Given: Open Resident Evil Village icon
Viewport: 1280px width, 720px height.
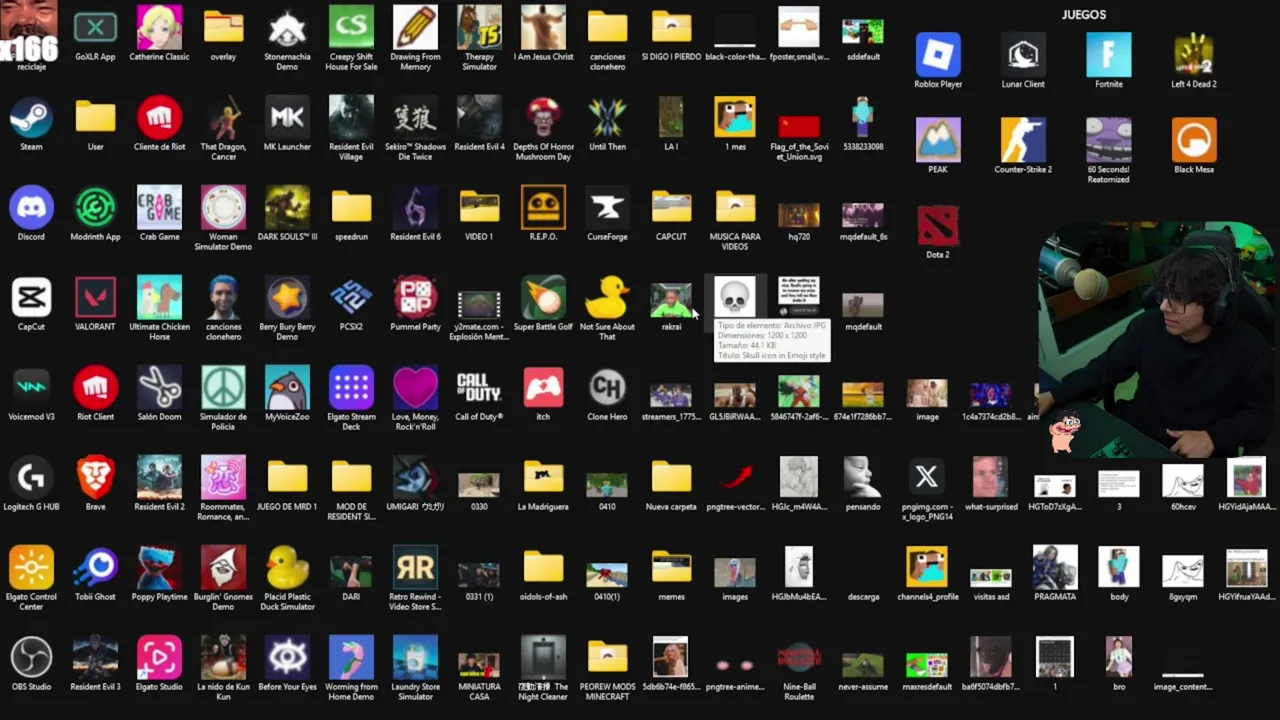Looking at the screenshot, I should [x=351, y=118].
